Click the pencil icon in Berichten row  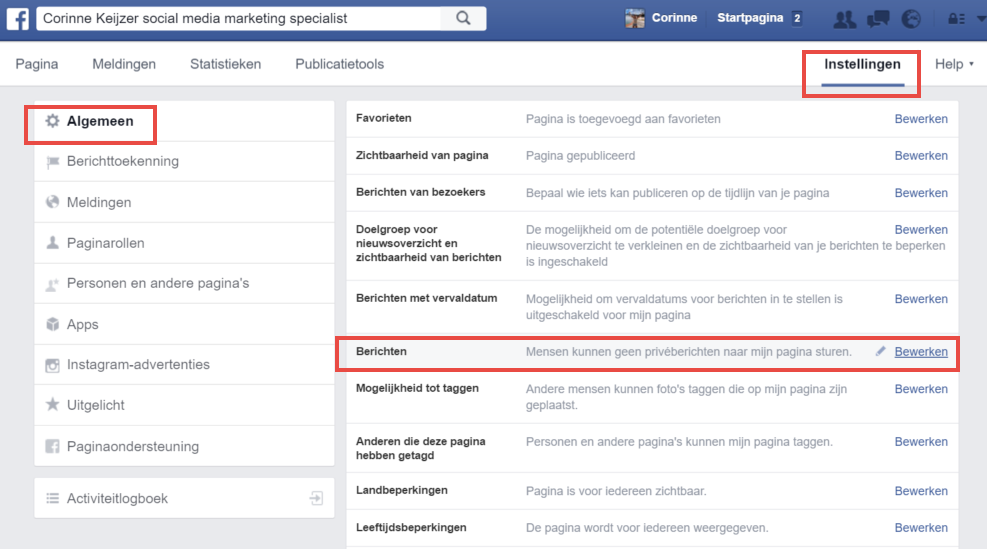click(880, 351)
